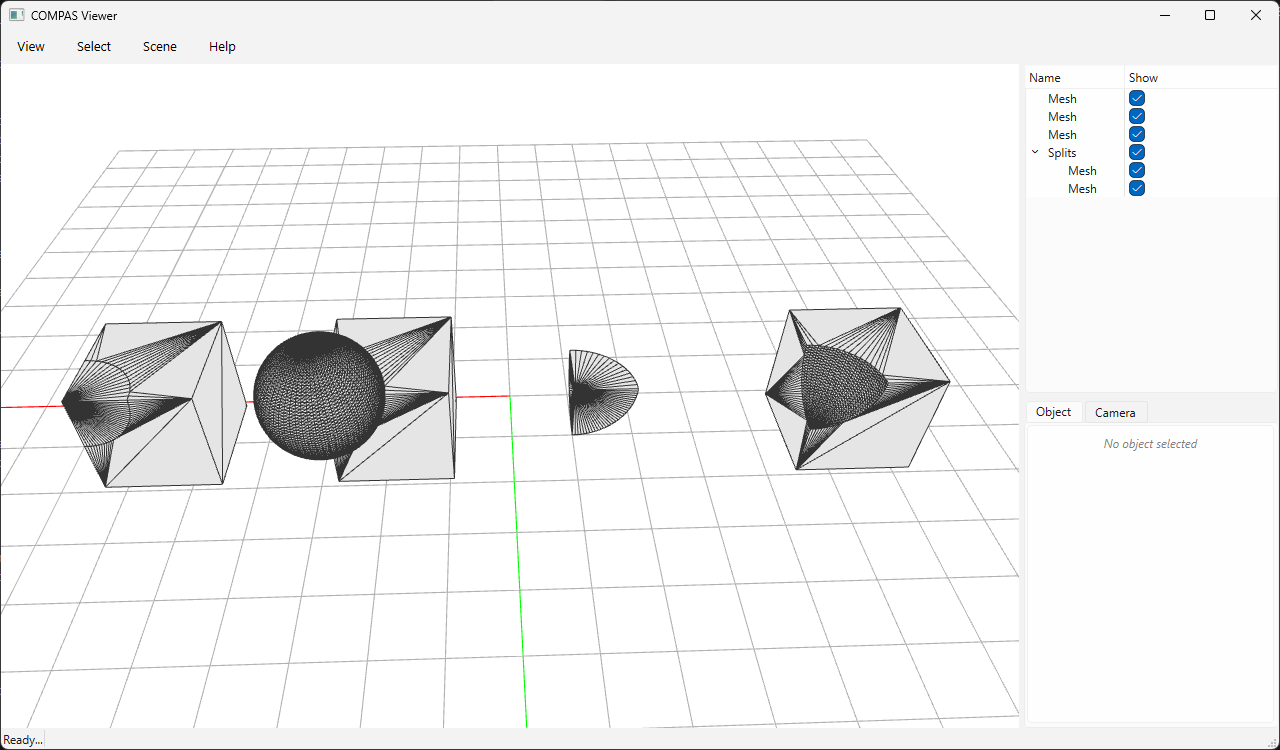Hide the last Mesh under Splits
The width and height of the screenshot is (1280, 750).
(1137, 188)
